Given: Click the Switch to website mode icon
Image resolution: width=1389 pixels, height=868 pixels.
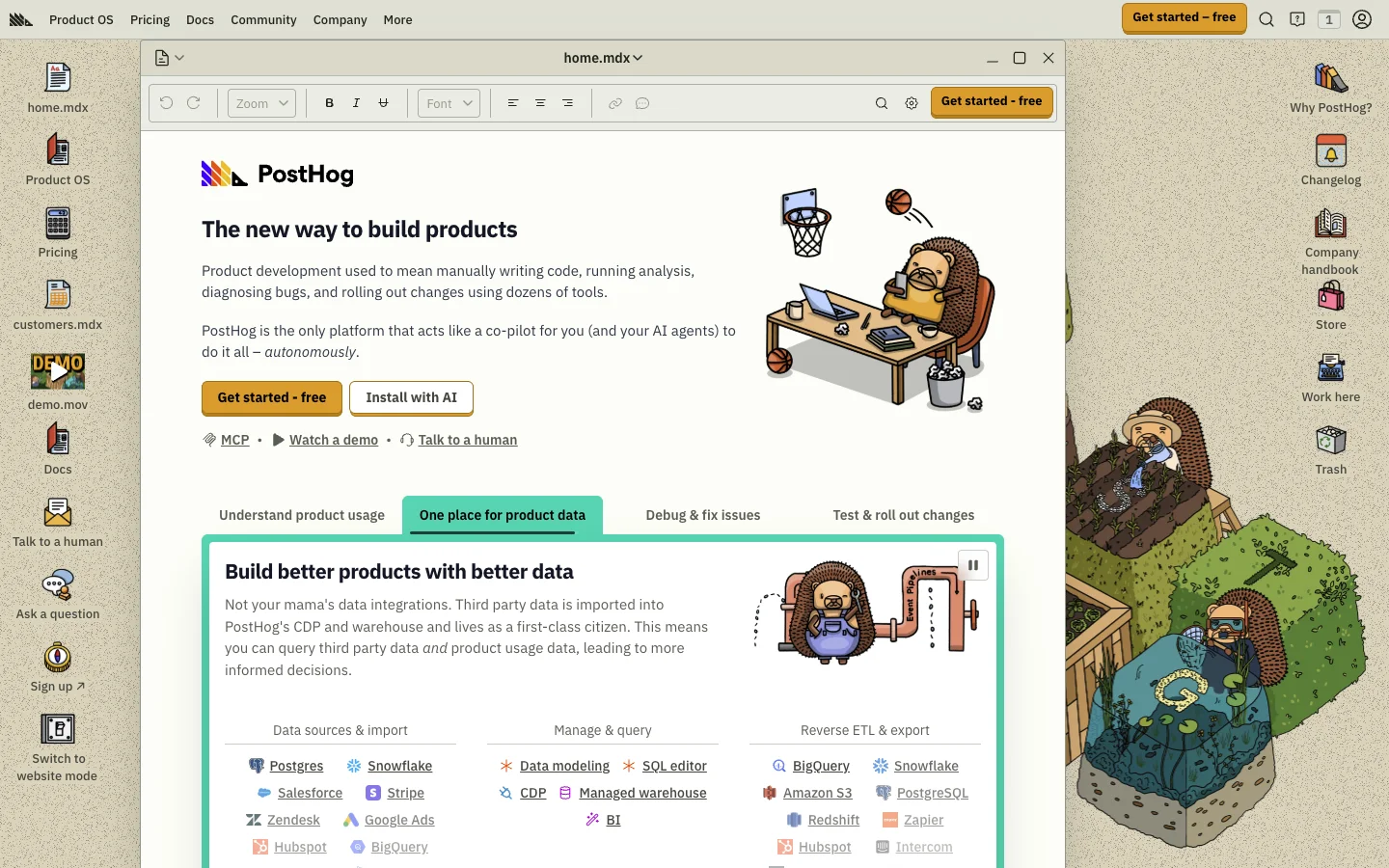Looking at the screenshot, I should point(58,730).
